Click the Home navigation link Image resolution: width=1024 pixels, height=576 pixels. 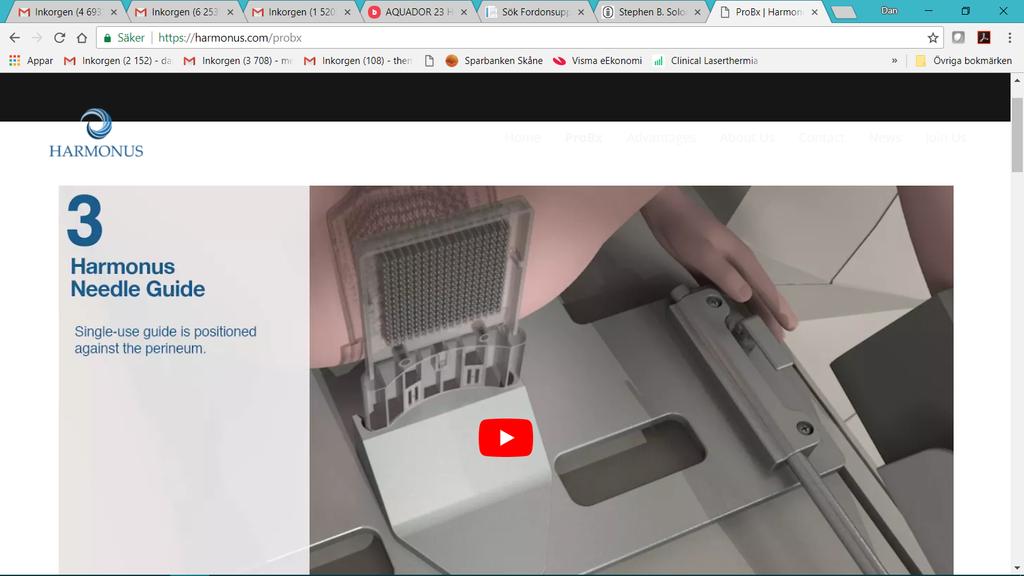(522, 138)
